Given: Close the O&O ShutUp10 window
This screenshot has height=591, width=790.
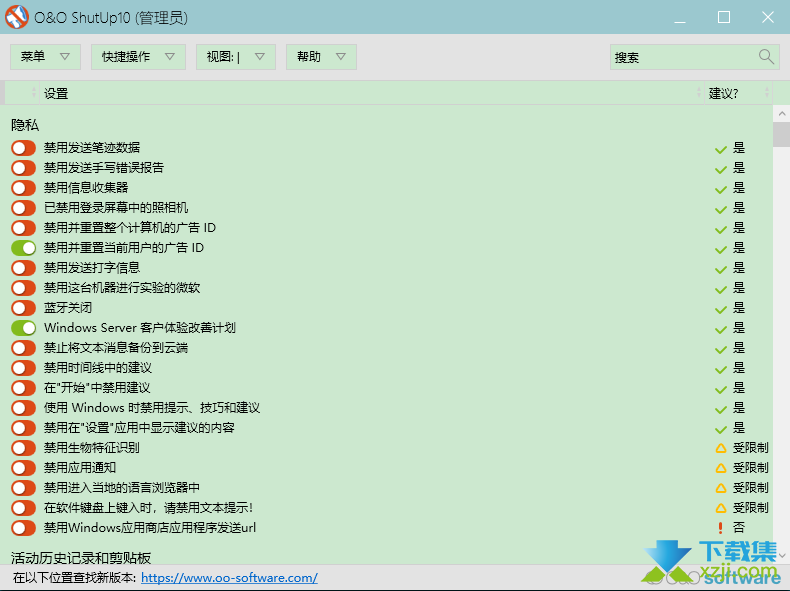Looking at the screenshot, I should (768, 17).
